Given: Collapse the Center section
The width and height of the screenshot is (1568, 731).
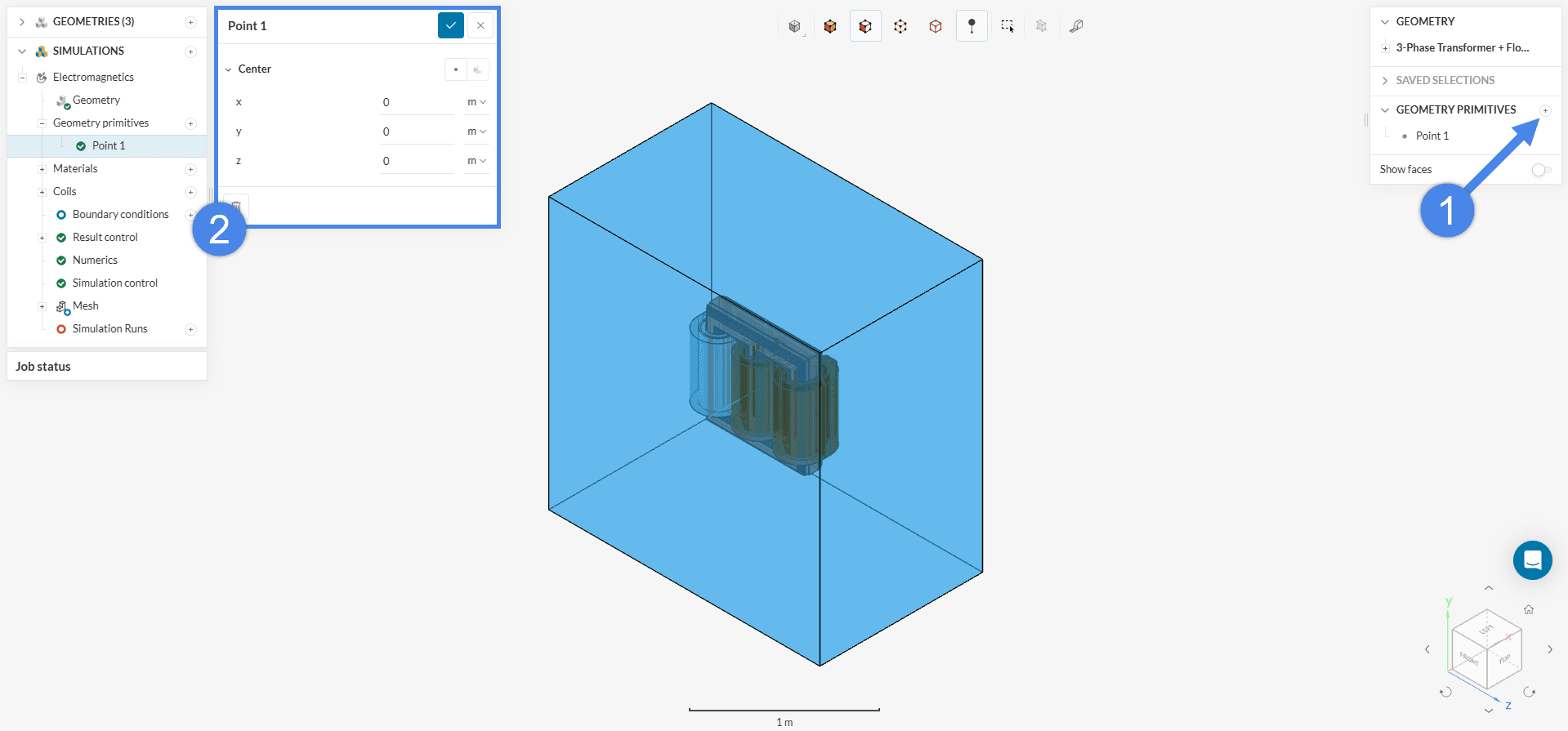Looking at the screenshot, I should coord(229,69).
